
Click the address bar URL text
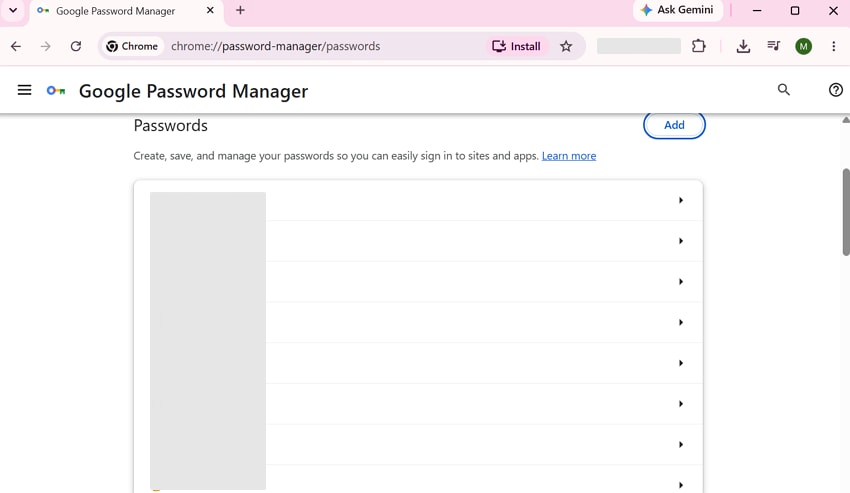coord(275,46)
